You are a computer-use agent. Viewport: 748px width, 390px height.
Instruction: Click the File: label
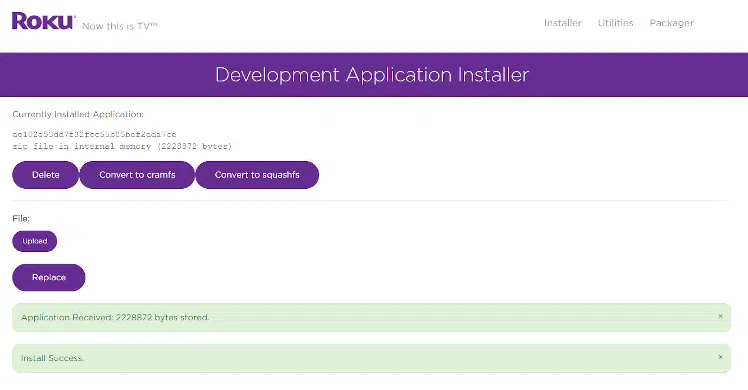21,218
